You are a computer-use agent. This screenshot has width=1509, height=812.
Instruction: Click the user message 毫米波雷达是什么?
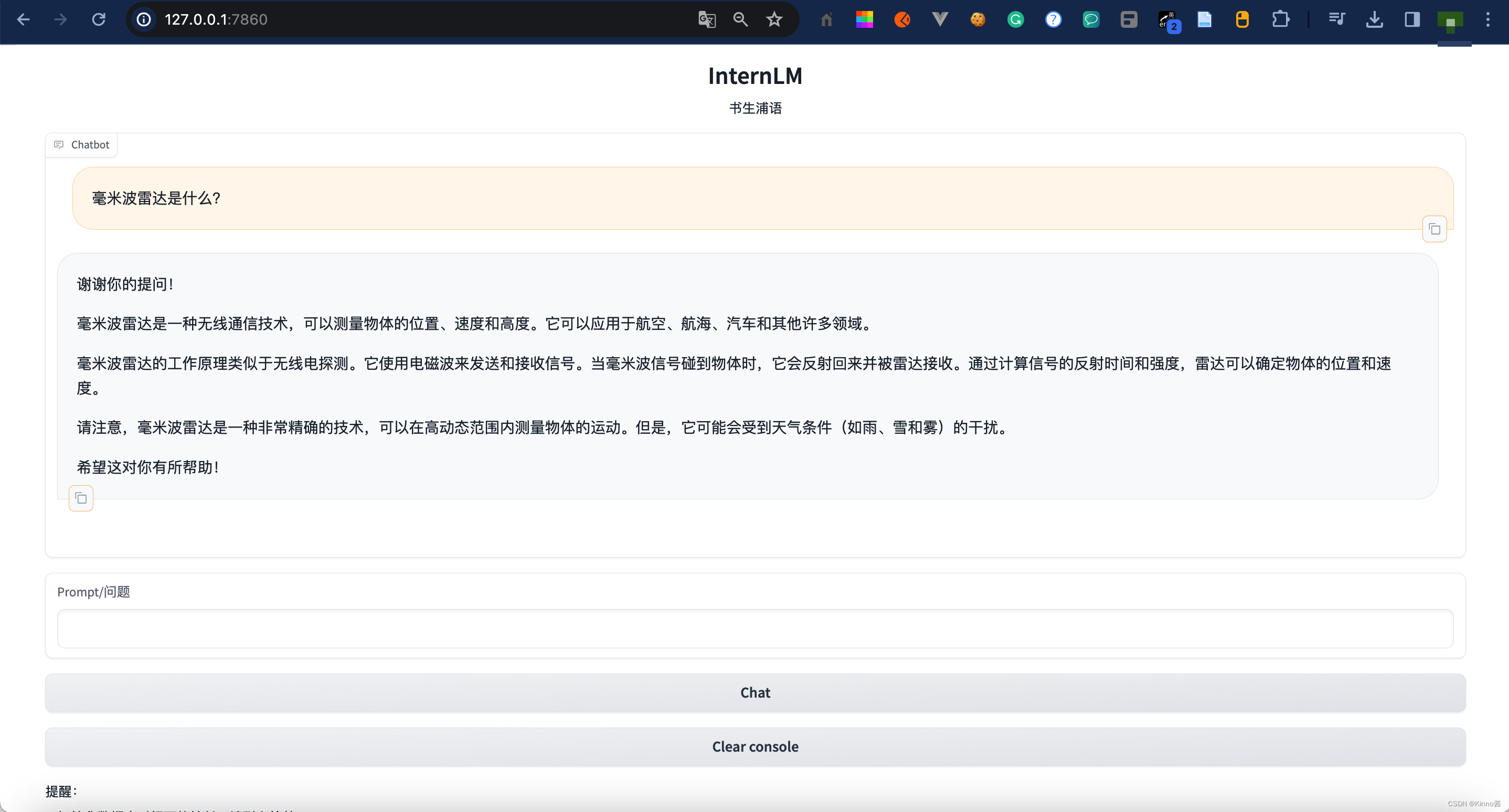[156, 198]
